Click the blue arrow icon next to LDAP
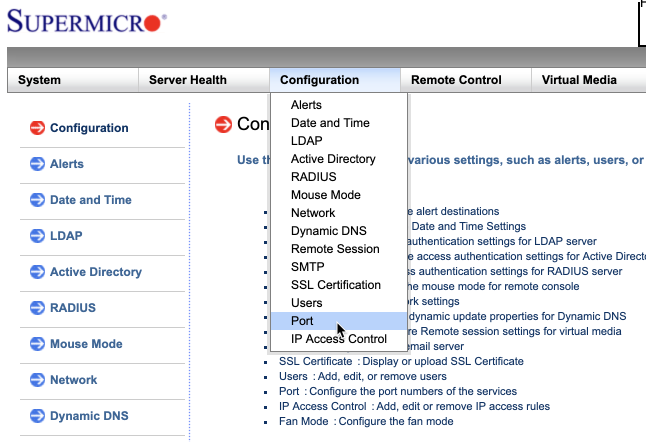This screenshot has width=646, height=442. click(x=37, y=236)
